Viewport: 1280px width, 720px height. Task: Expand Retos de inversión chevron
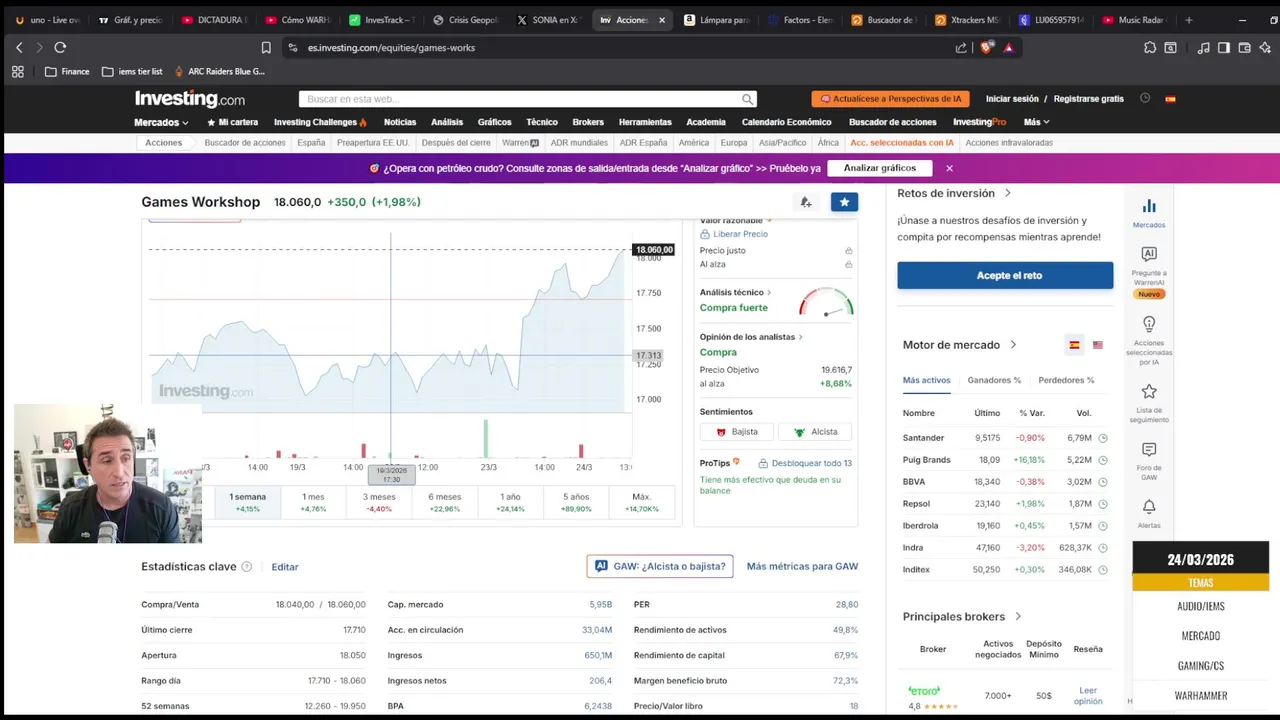click(x=1007, y=193)
